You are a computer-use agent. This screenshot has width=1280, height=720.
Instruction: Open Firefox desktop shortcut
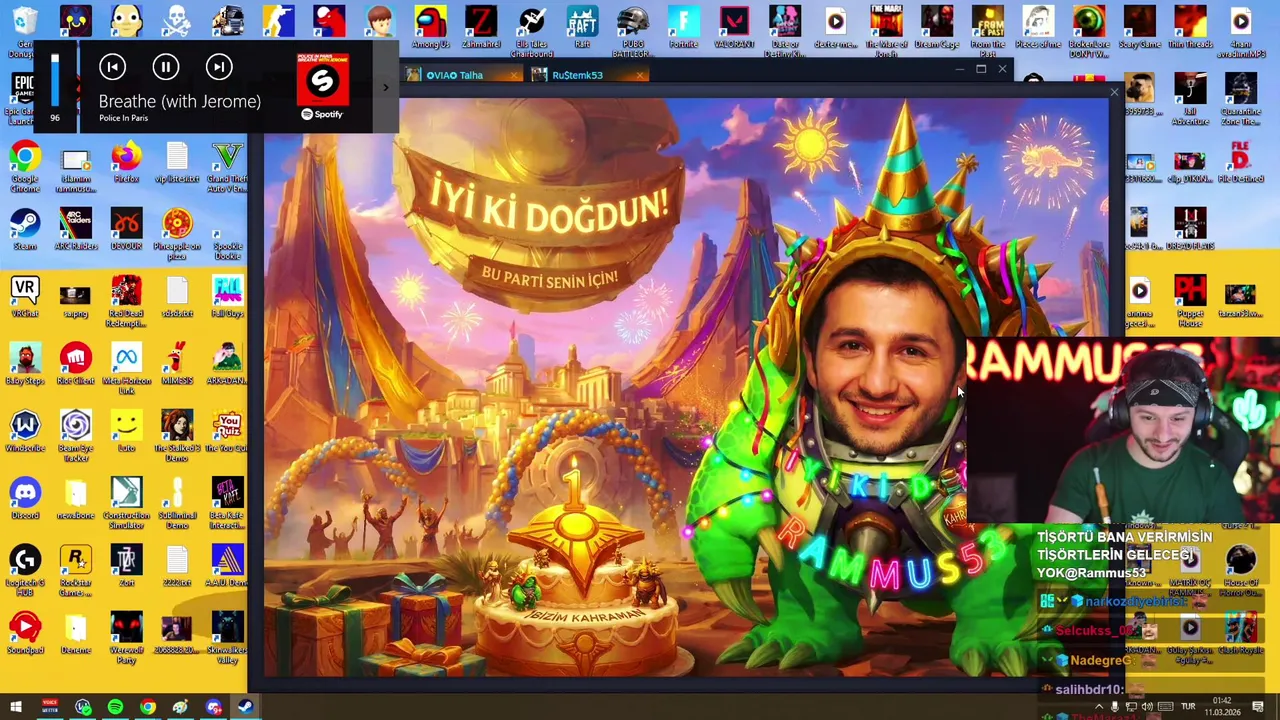click(126, 163)
